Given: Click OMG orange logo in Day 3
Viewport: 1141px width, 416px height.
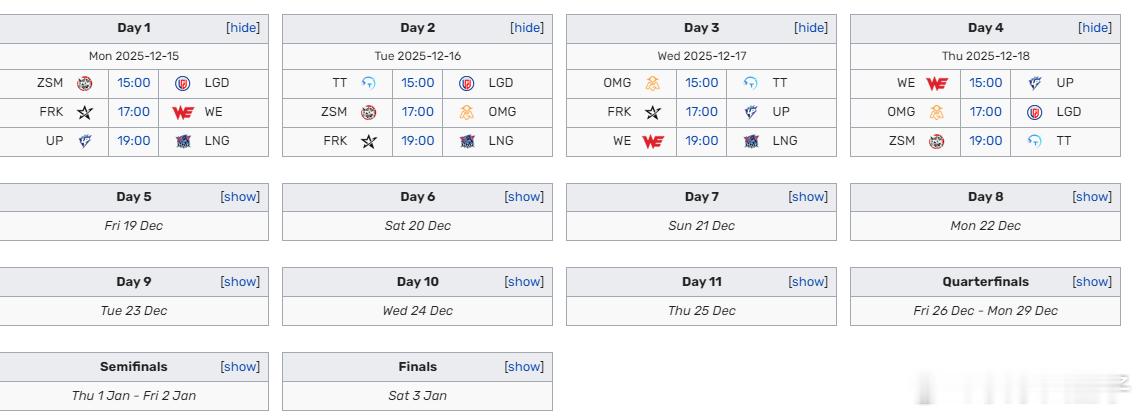Looking at the screenshot, I should coord(653,83).
